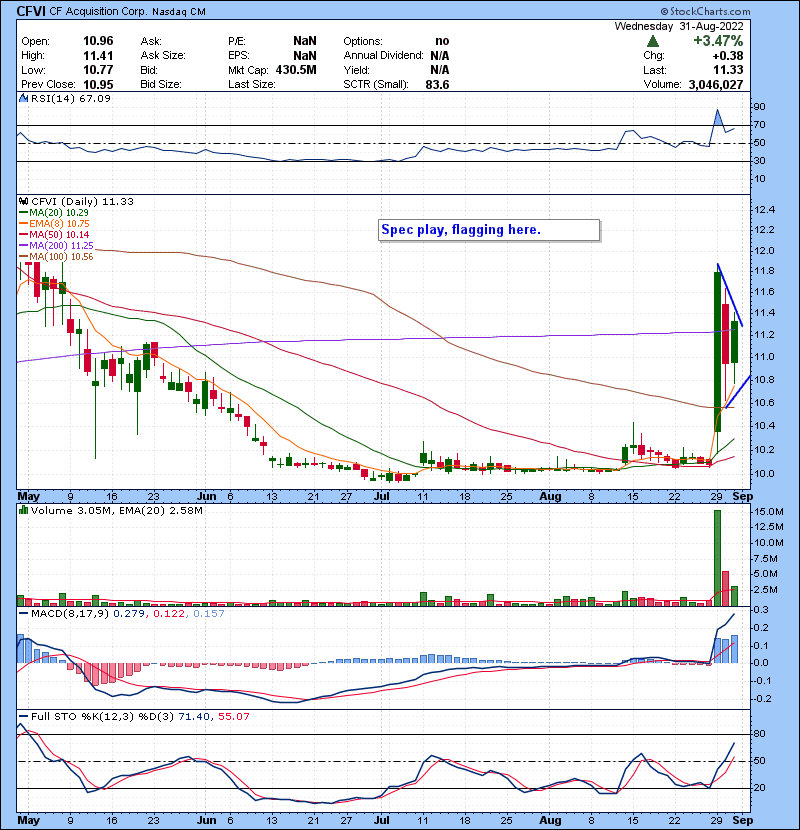Click the CF Acquisition Corp. company name
Screen dimensions: 800x830
(x=98, y=11)
